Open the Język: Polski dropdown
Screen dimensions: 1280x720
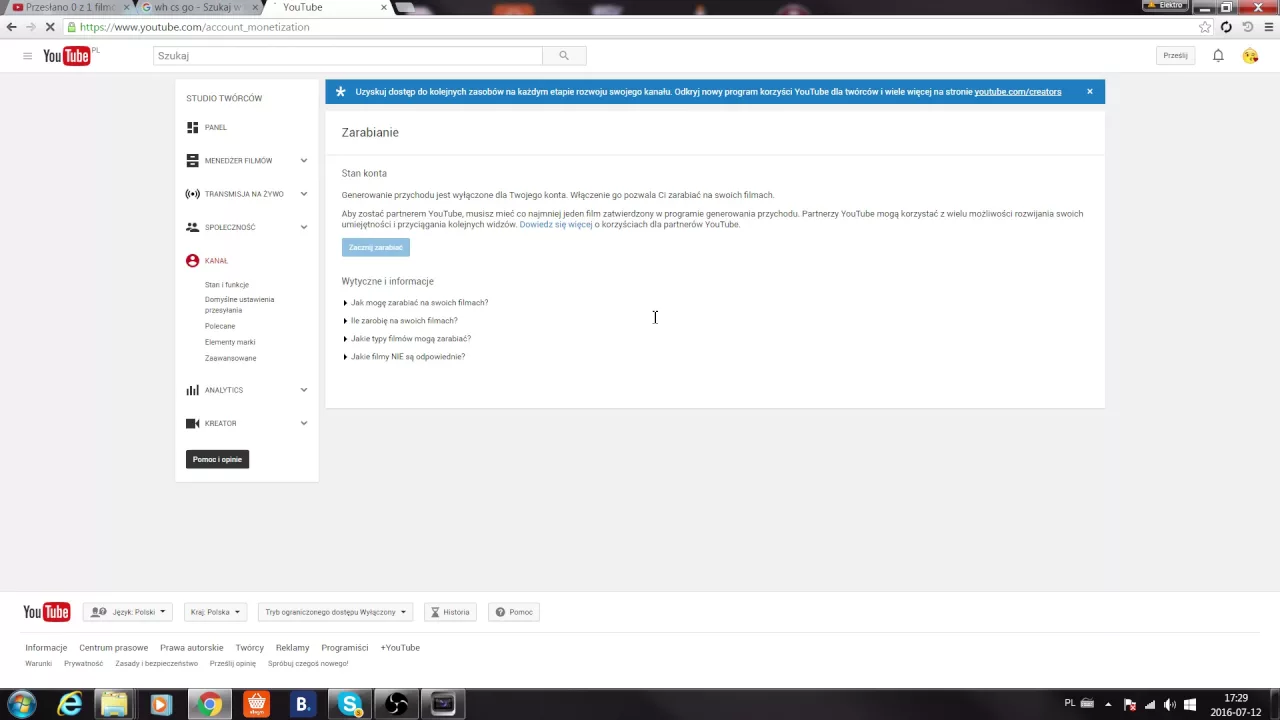point(128,612)
